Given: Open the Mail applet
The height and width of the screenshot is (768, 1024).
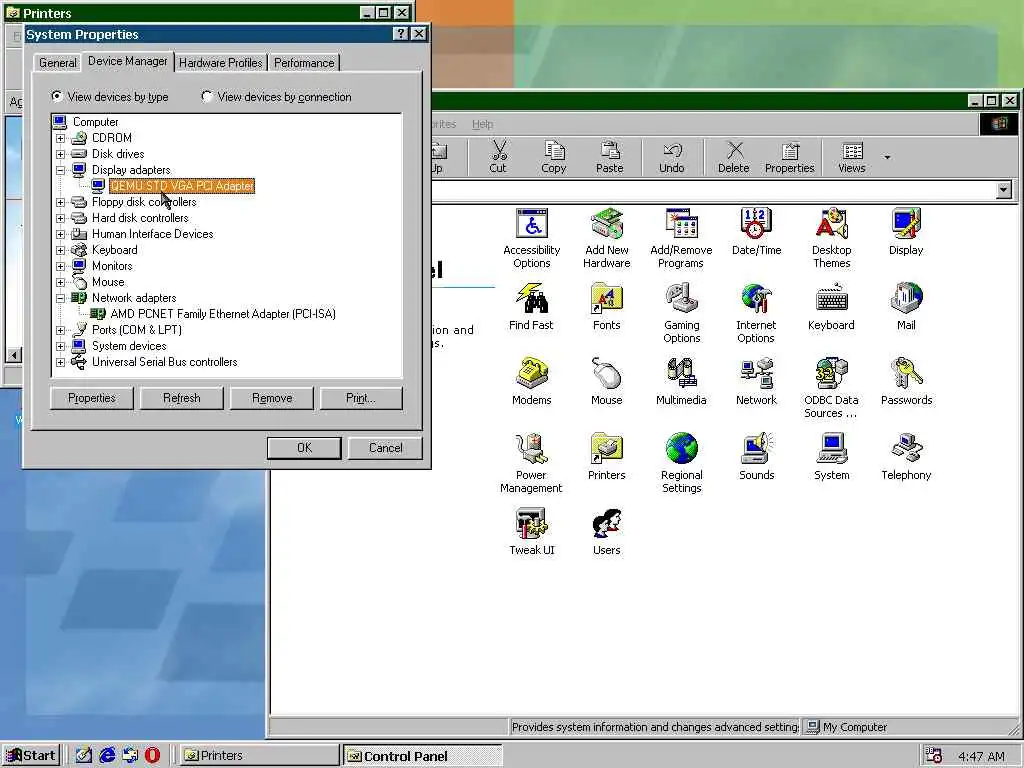Looking at the screenshot, I should click(906, 307).
